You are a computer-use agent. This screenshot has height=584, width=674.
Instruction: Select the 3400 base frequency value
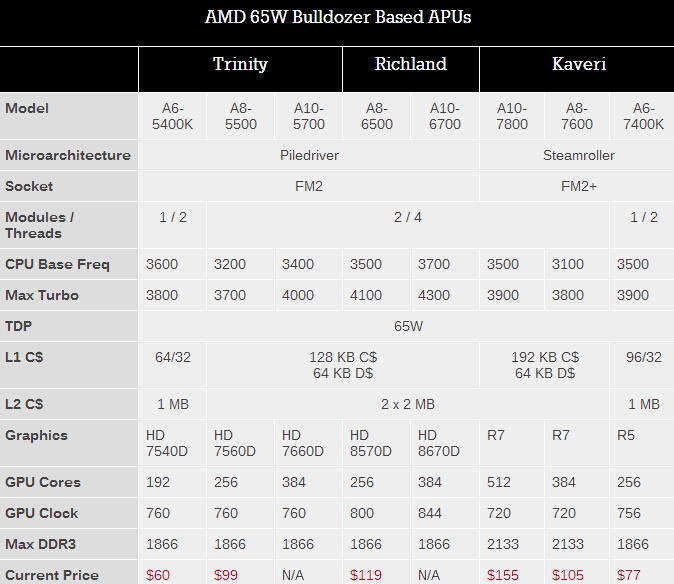[x=298, y=264]
